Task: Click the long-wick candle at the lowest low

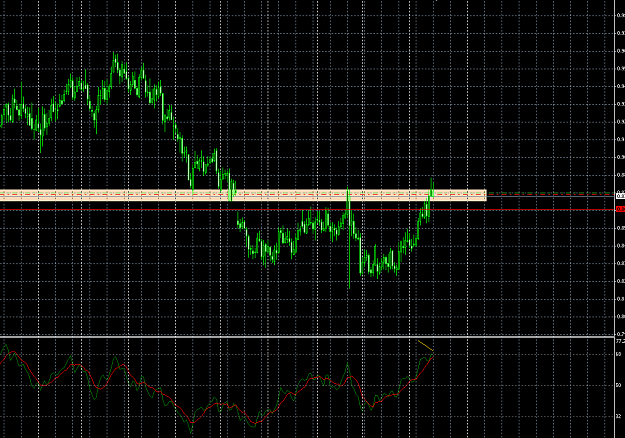Action: tap(349, 239)
